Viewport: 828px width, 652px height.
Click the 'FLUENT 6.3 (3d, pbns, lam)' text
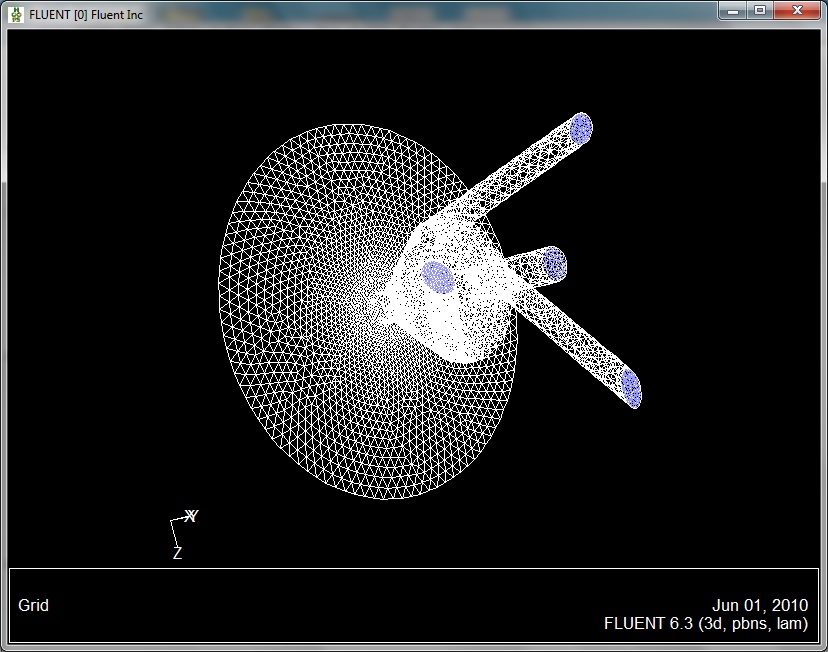point(705,623)
